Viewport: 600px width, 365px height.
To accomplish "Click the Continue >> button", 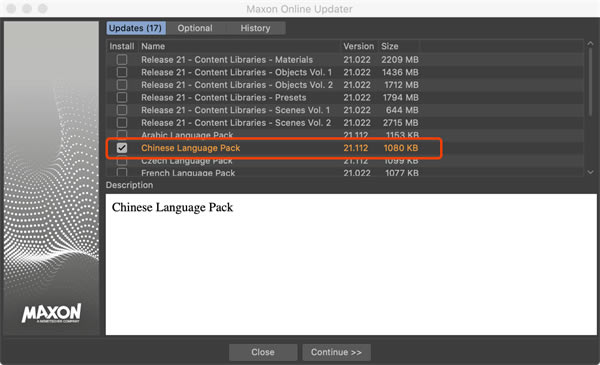I will tap(336, 352).
